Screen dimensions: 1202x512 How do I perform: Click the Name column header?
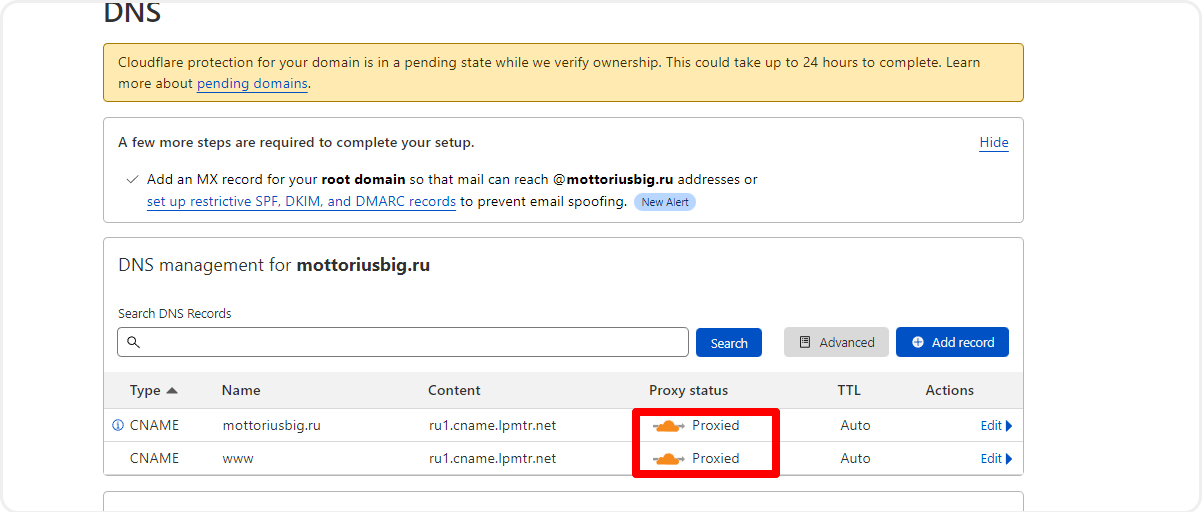click(241, 390)
